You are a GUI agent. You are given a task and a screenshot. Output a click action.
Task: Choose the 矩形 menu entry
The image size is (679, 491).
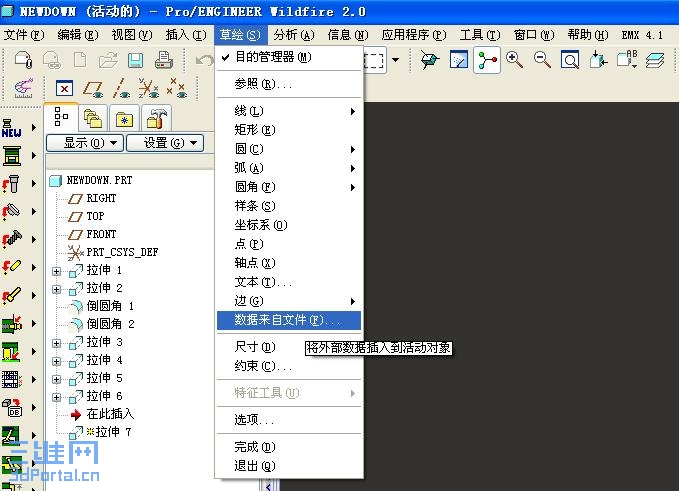[x=289, y=130]
